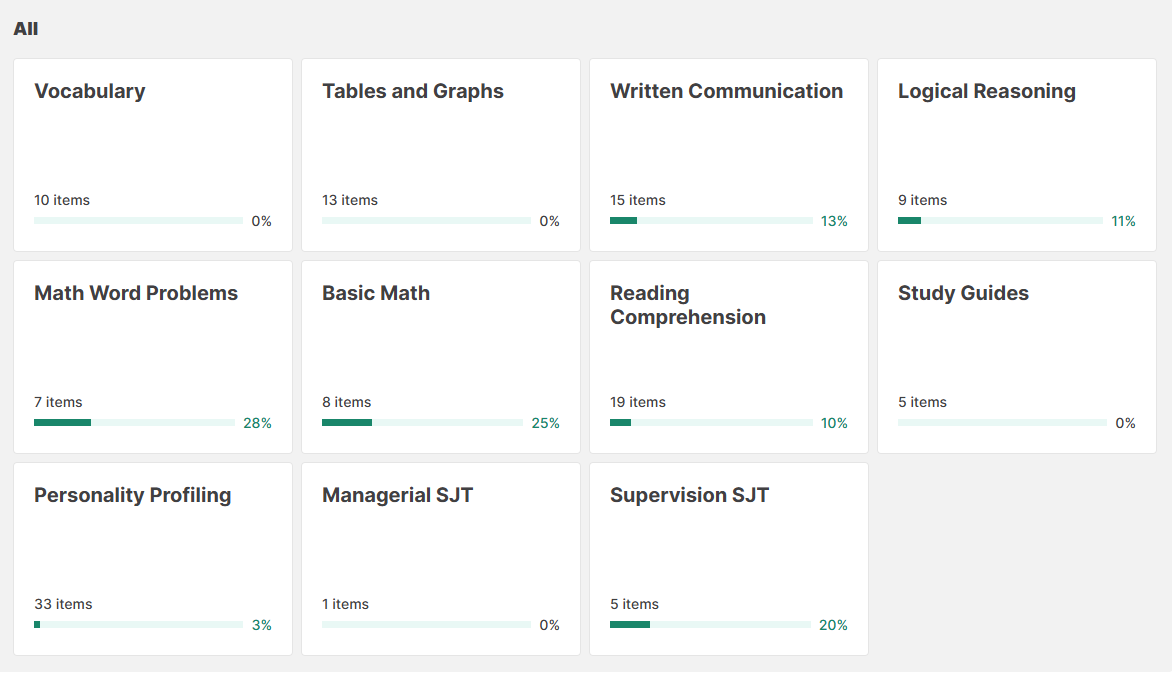
Task: Click the Written Communication progress bar
Action: click(x=711, y=221)
